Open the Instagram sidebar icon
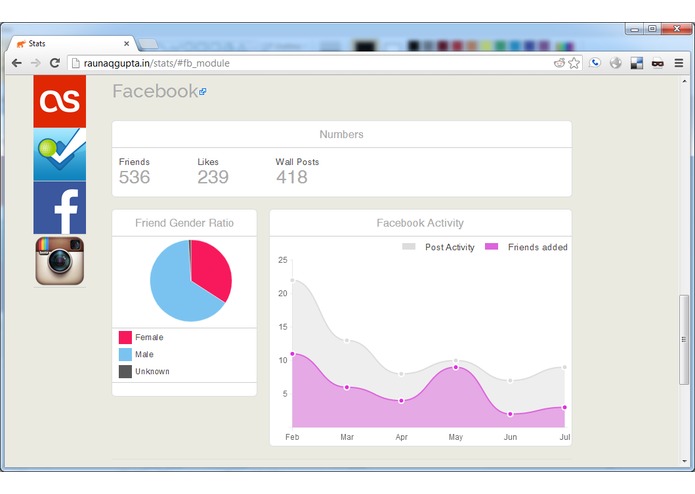This screenshot has height=494, width=695. point(60,261)
